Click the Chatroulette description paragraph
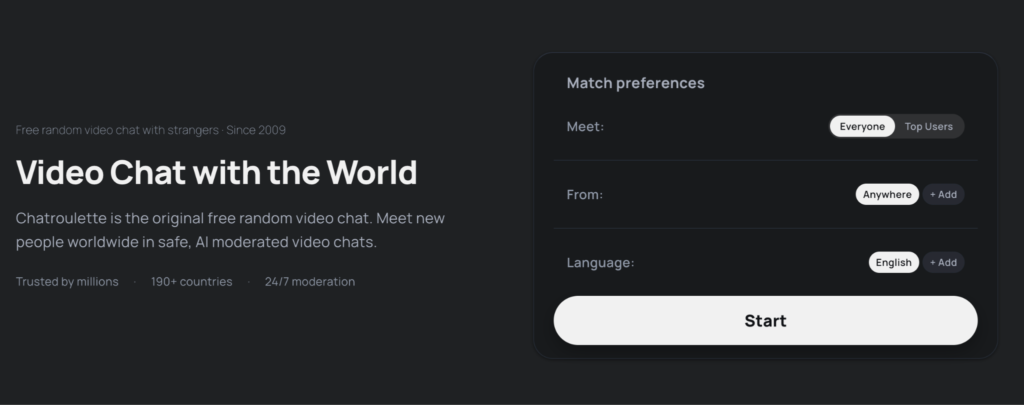This screenshot has width=1024, height=405. click(230, 230)
